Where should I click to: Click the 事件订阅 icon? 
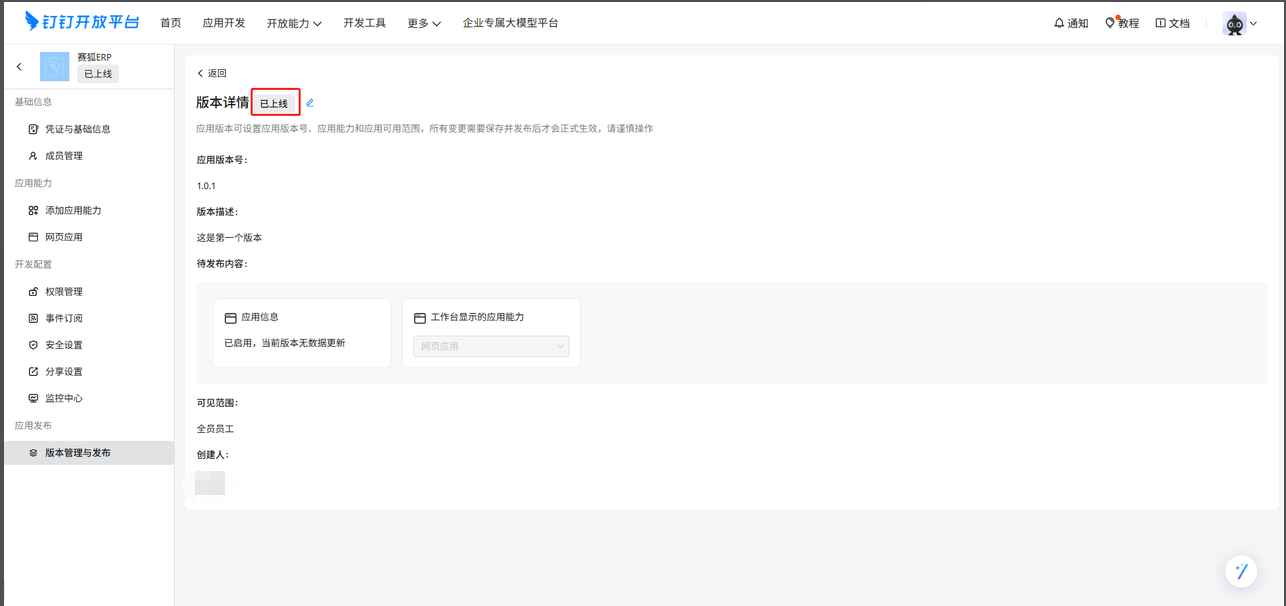point(33,319)
